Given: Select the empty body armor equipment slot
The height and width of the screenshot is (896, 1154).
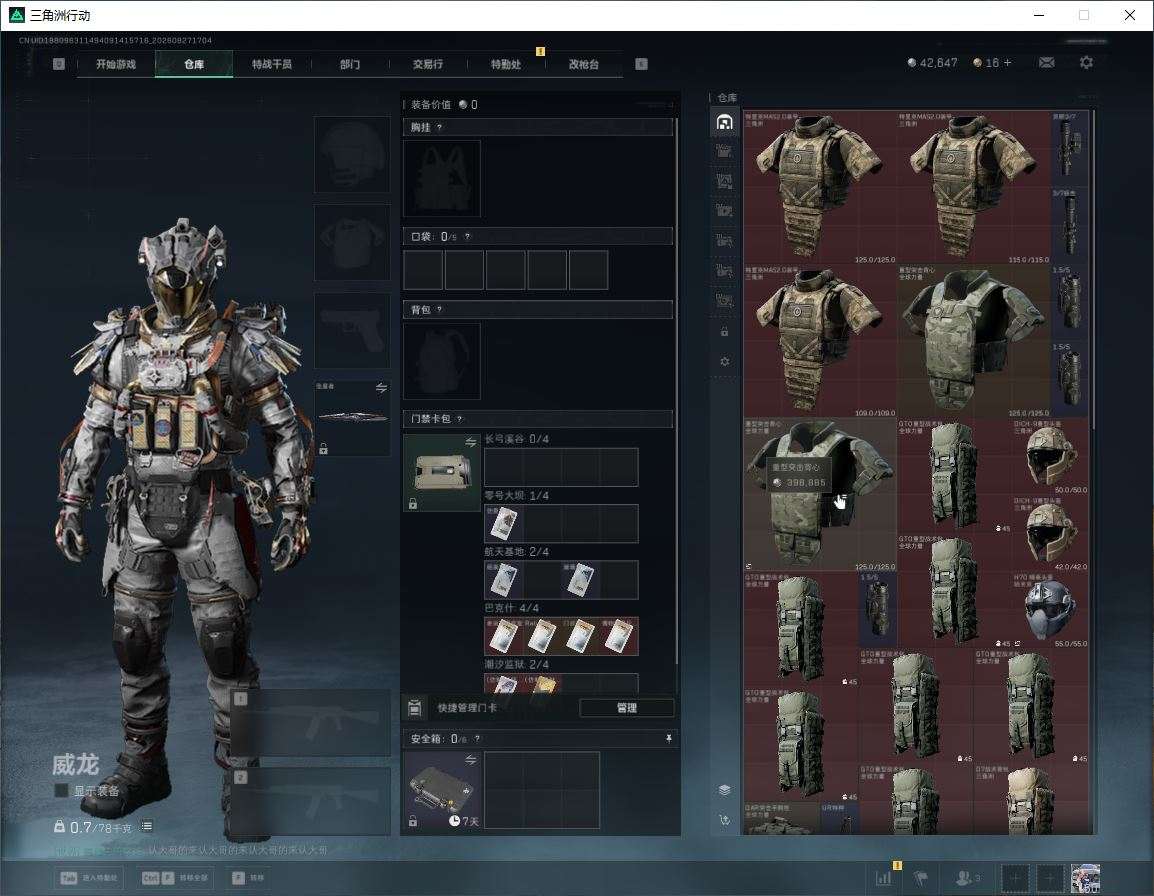Looking at the screenshot, I should [352, 242].
